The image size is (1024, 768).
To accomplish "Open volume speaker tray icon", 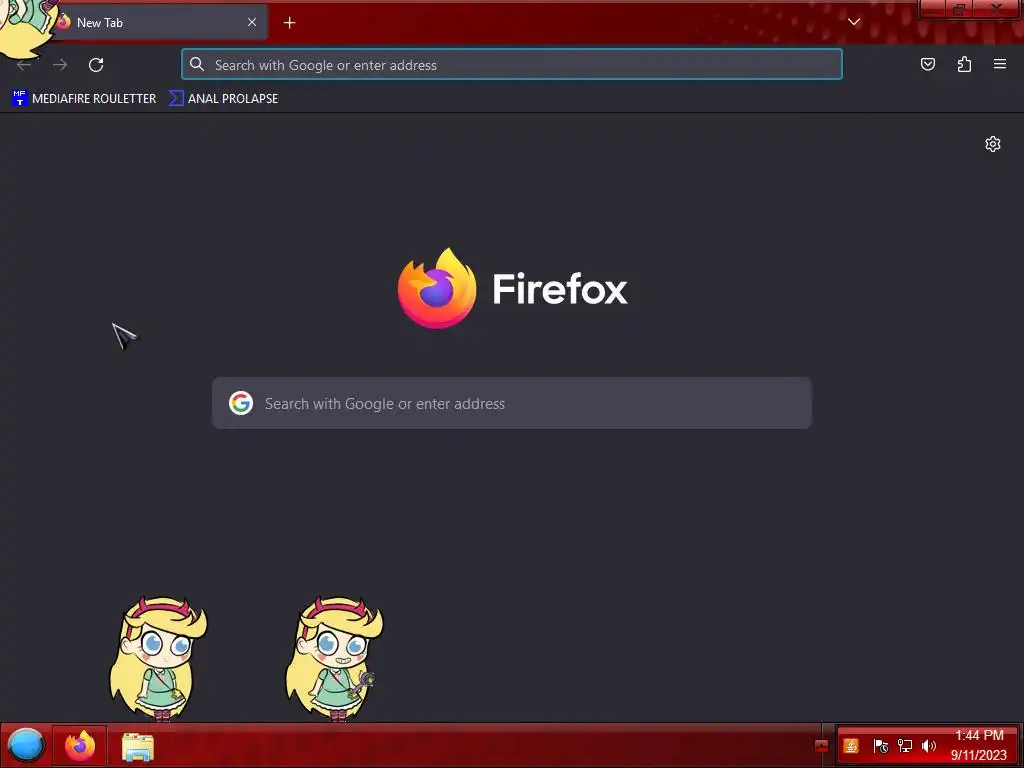I will click(x=929, y=746).
